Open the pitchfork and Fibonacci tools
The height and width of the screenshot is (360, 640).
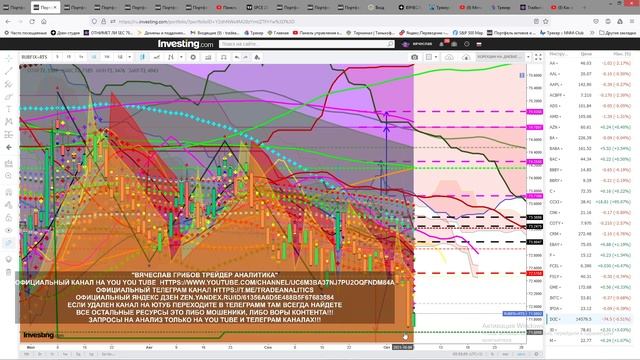(x=9, y=84)
